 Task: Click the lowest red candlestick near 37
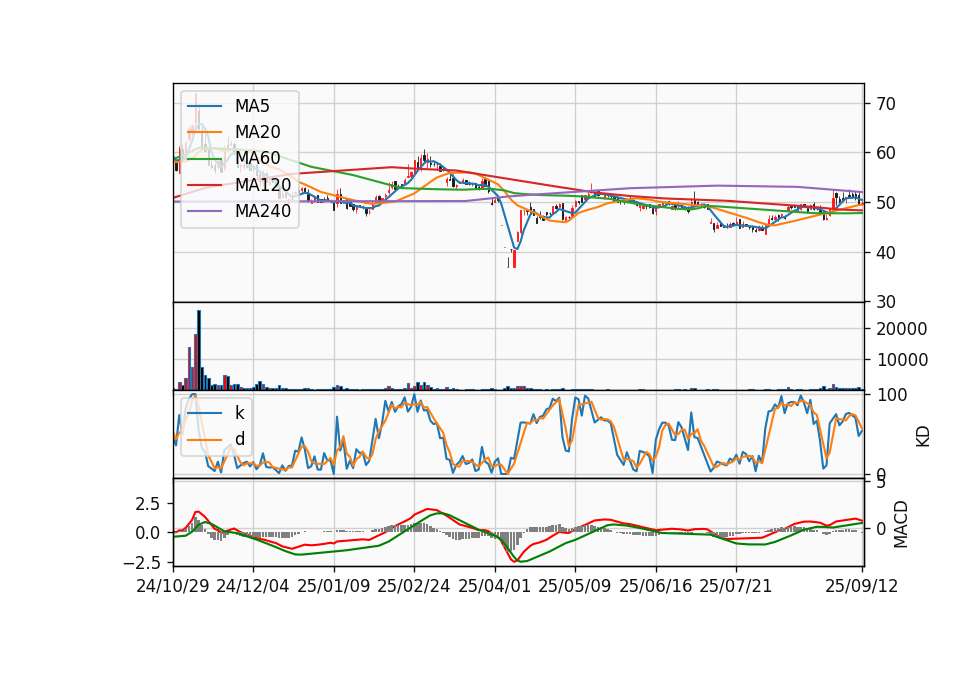click(x=514, y=257)
